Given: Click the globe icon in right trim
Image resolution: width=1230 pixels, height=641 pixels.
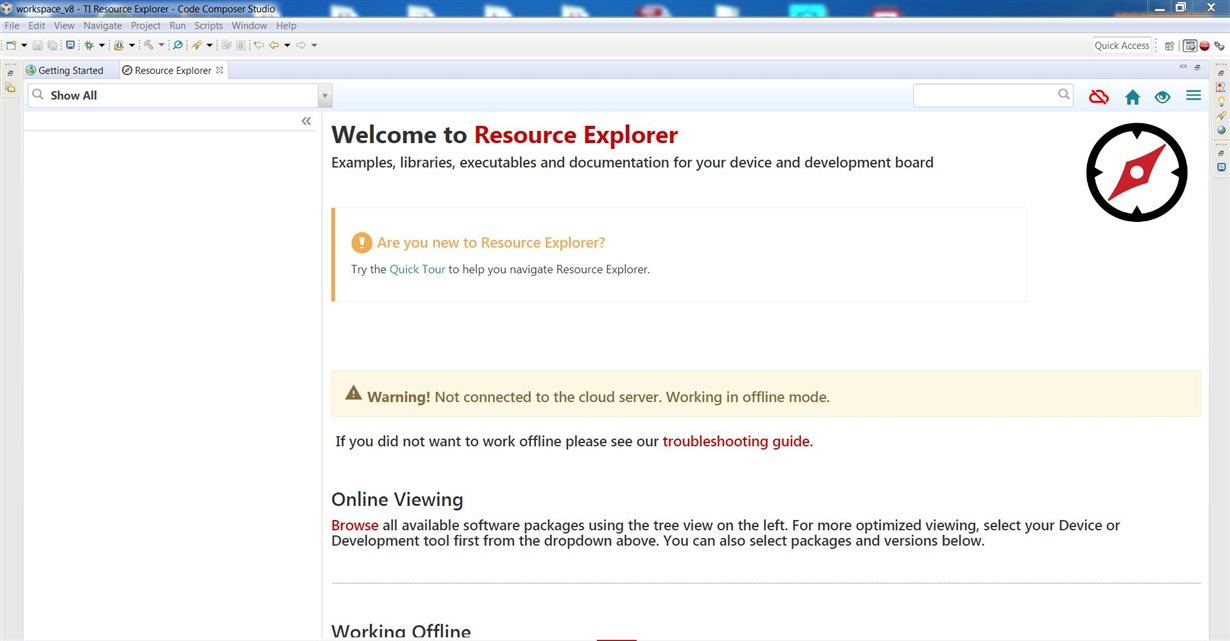Looking at the screenshot, I should [x=1221, y=130].
